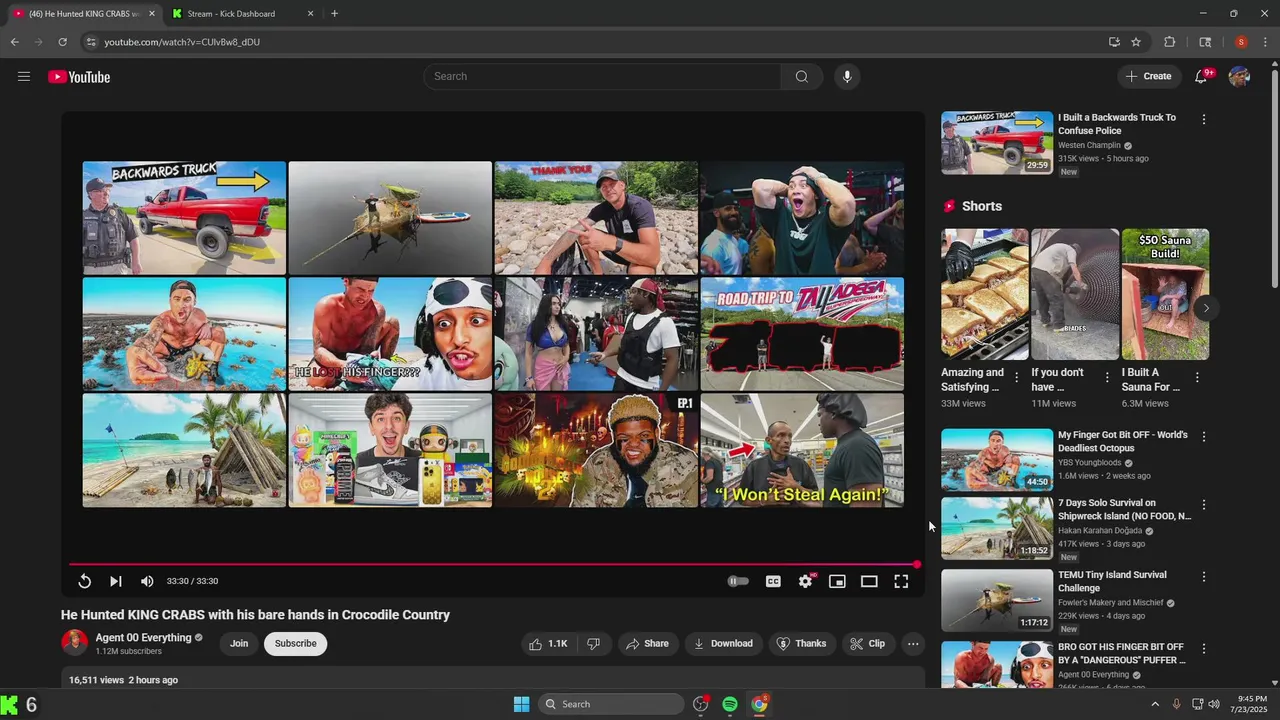The image size is (1280, 720).
Task: Open Chrome's three-dot menu
Action: pyautogui.click(x=1265, y=42)
